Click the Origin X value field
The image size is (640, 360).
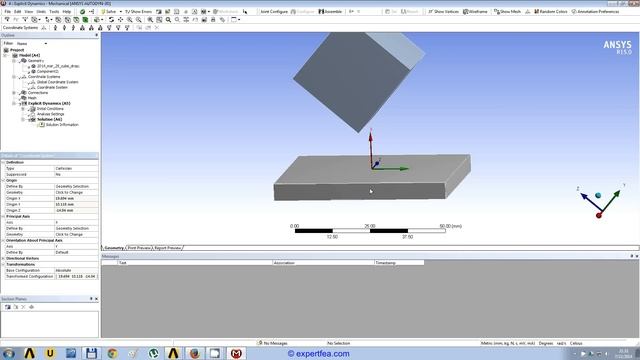pyautogui.click(x=76, y=198)
